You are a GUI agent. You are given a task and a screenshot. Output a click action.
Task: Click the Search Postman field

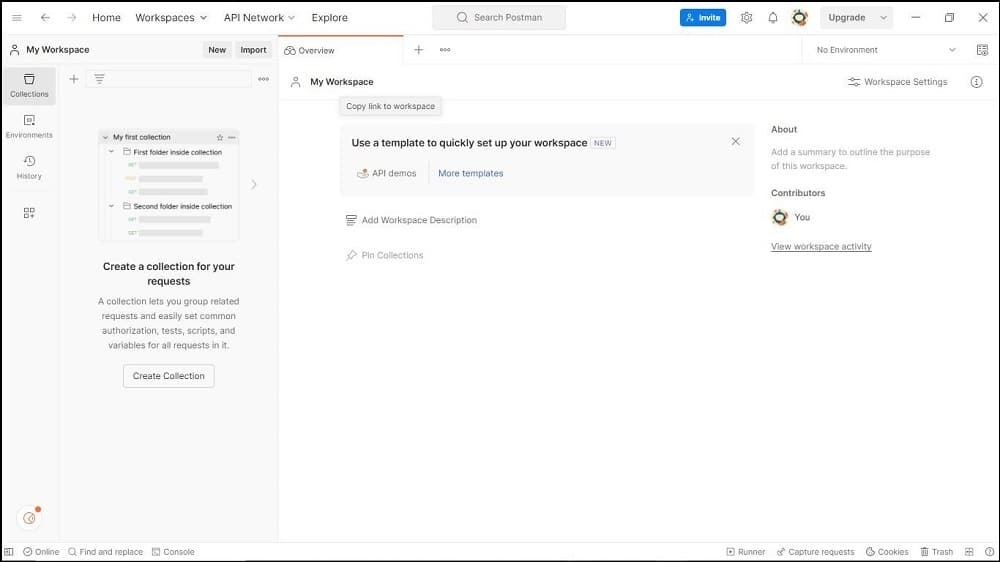(499, 17)
